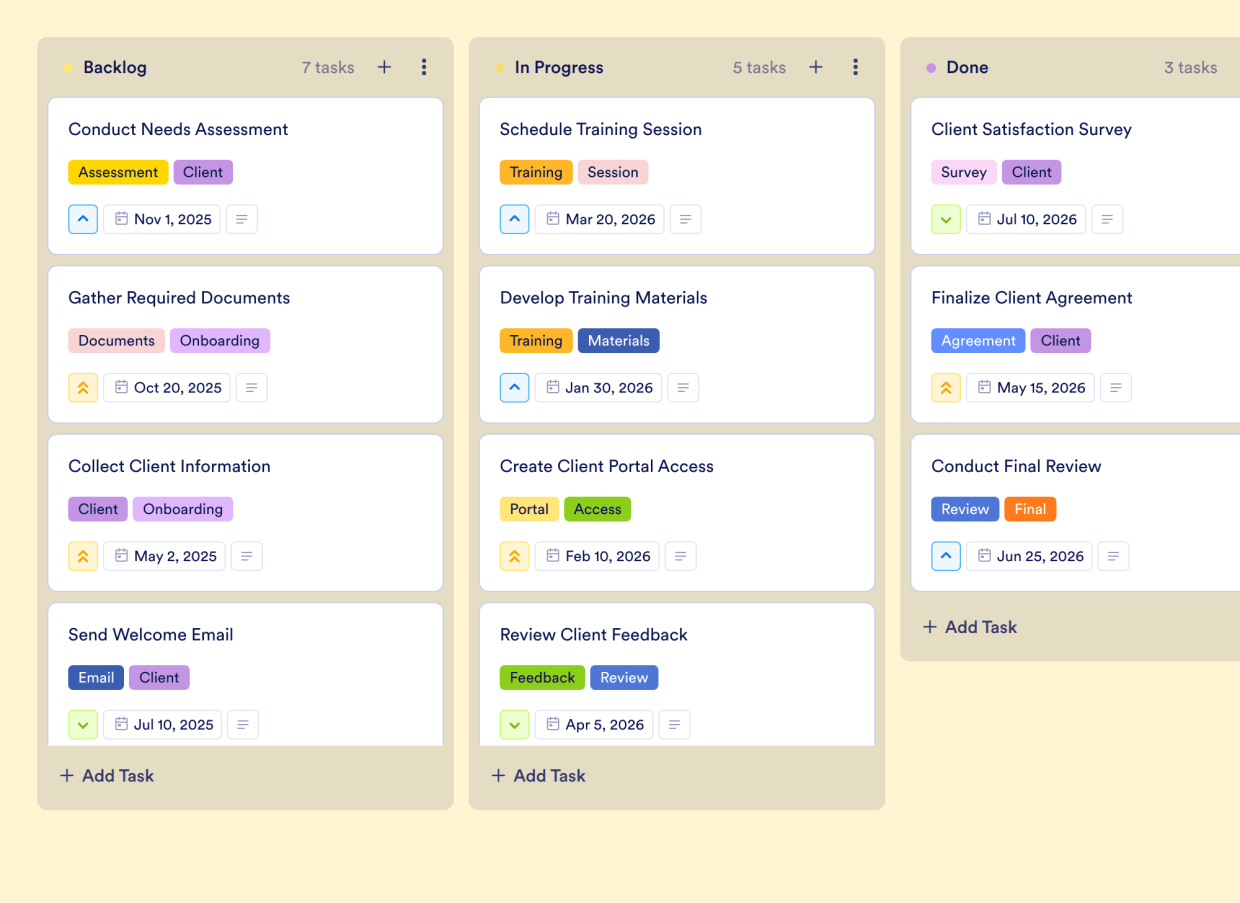Screen dimensions: 1240x903
Task: Open the In Progress column options menu
Action: click(x=856, y=67)
